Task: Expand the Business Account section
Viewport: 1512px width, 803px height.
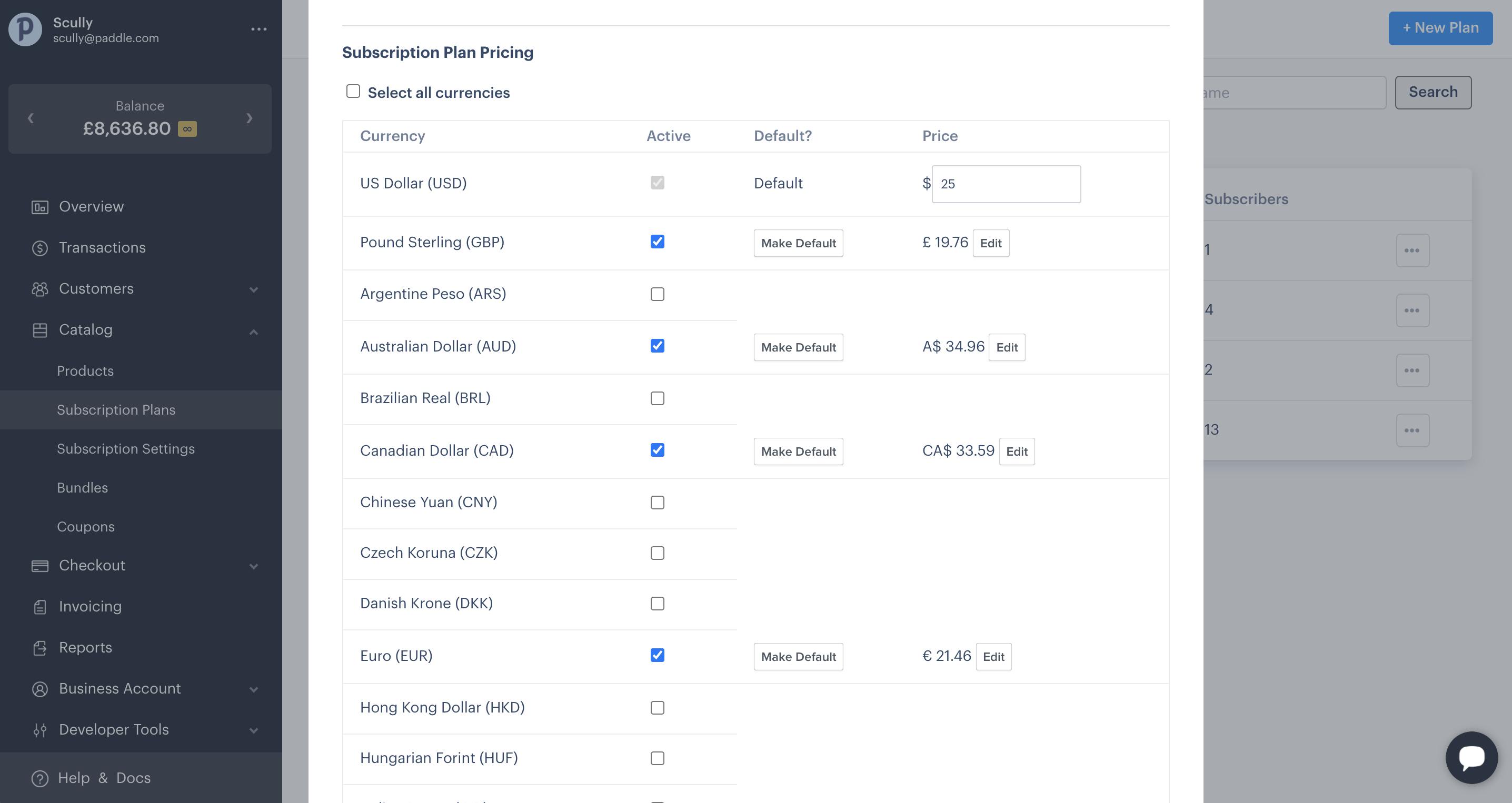Action: coord(254,689)
